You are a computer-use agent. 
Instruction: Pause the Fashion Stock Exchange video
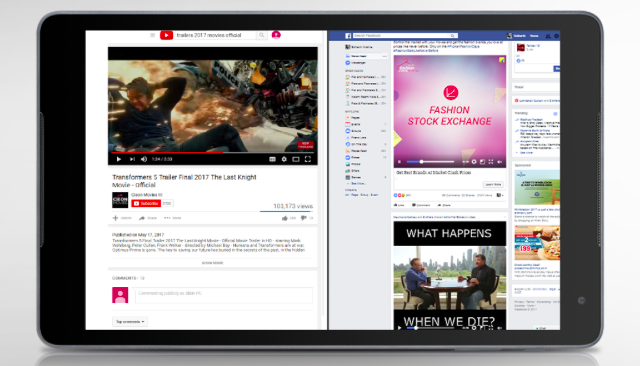tap(399, 162)
